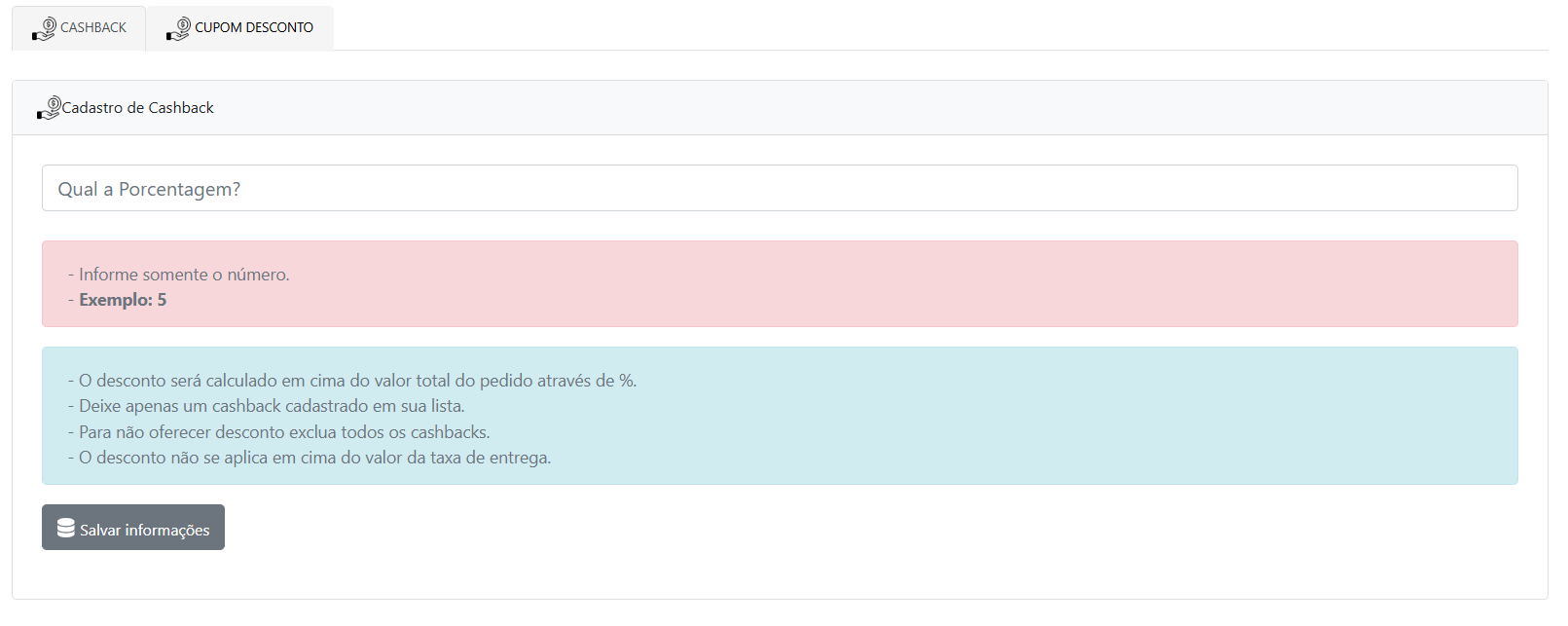Click the hand-coin icon on Cashback tab
The image size is (1568, 626).
coord(44,28)
